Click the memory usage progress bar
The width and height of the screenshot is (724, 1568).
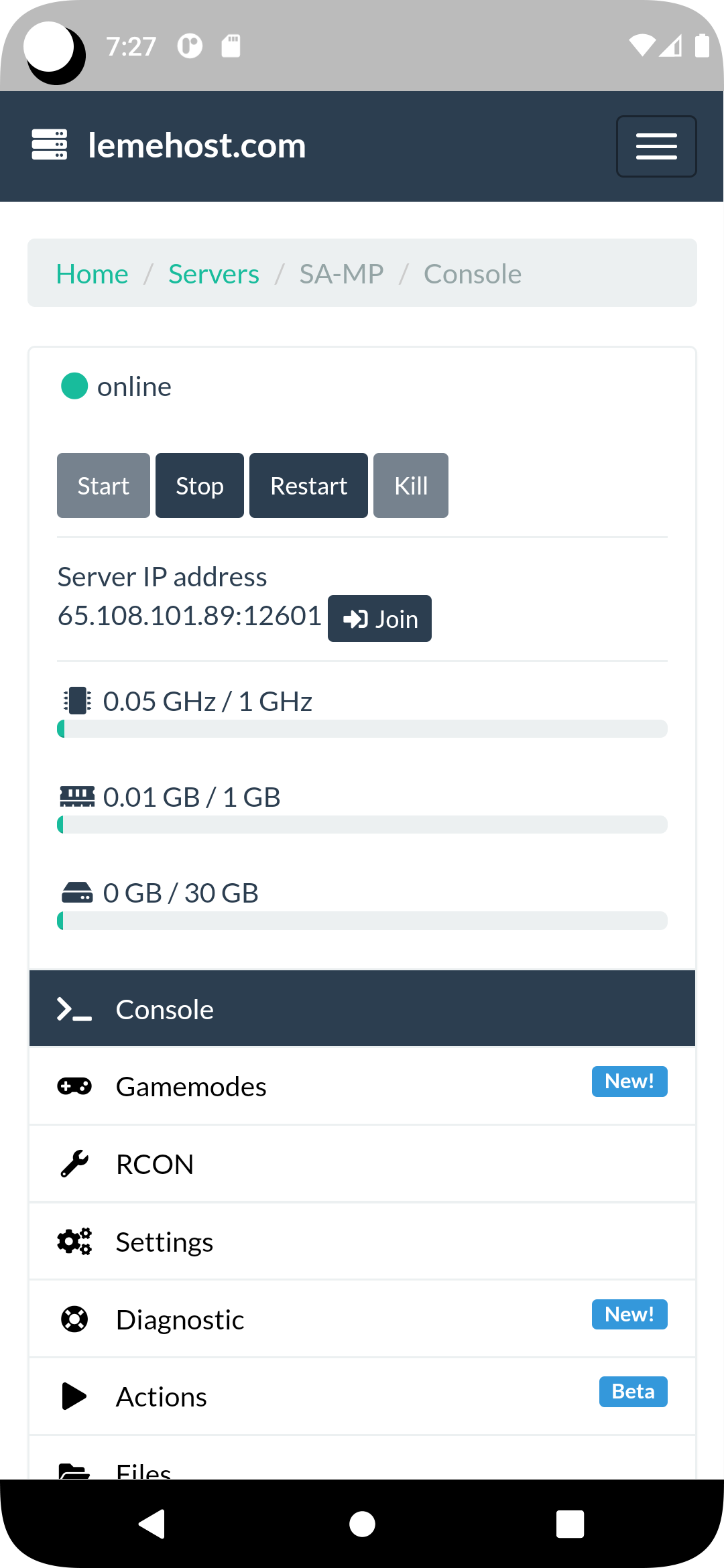click(362, 825)
